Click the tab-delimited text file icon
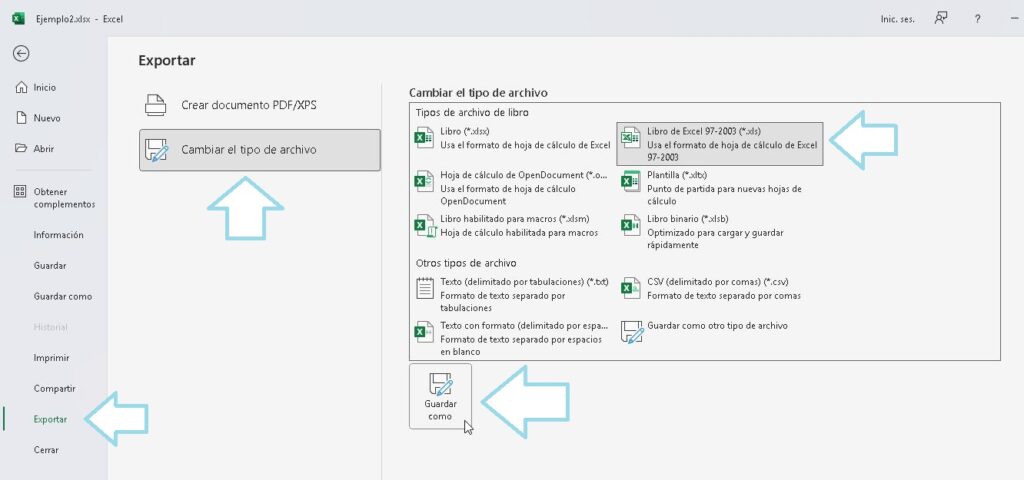The height and width of the screenshot is (480, 1024). pos(425,289)
